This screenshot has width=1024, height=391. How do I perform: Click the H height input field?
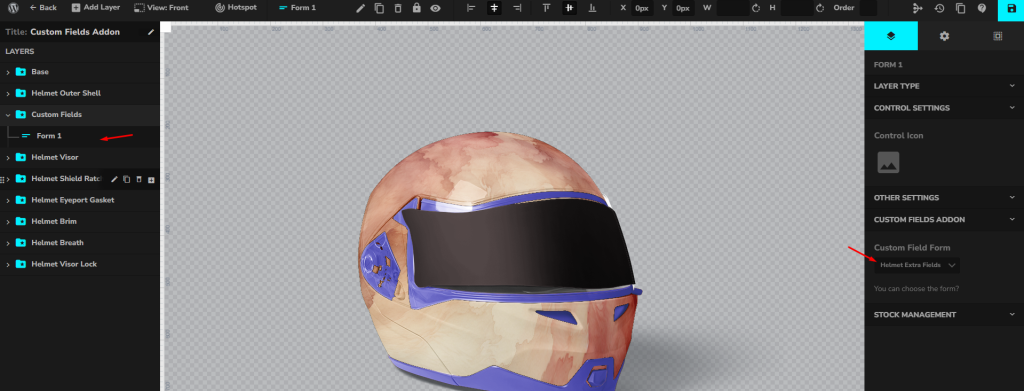pos(797,8)
